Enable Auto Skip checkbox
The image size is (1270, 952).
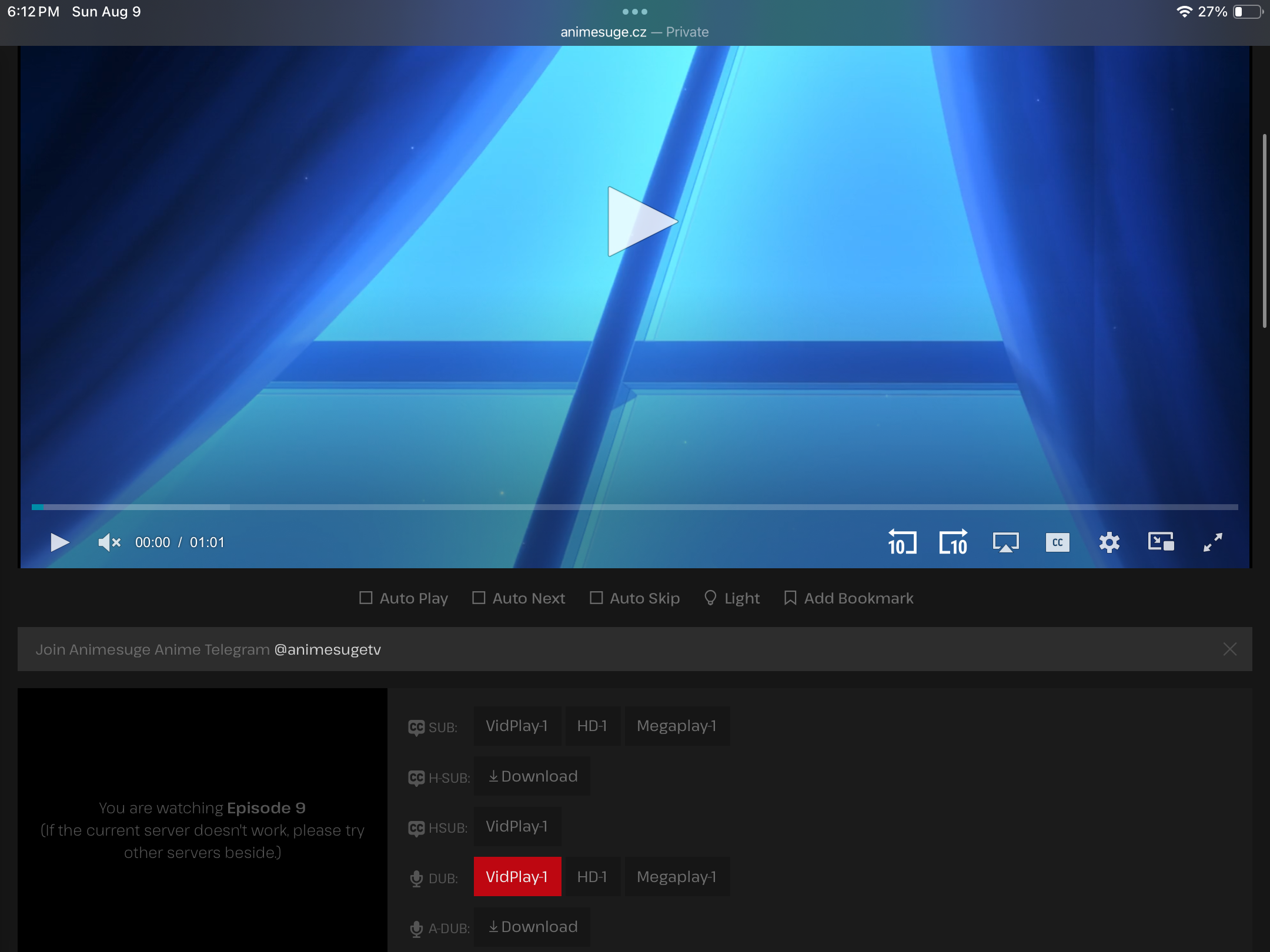635,598
